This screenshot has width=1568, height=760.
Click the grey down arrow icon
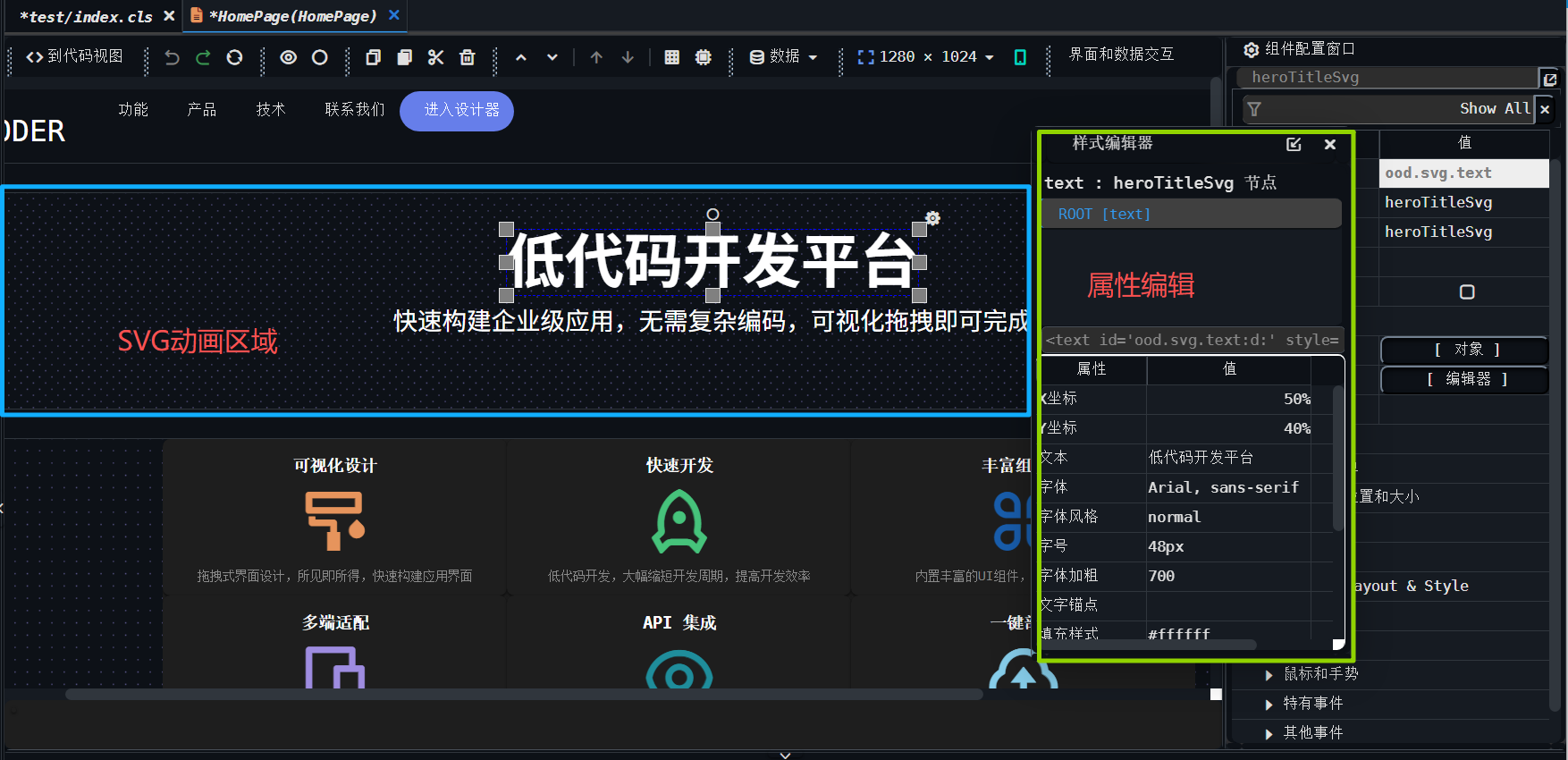click(x=628, y=57)
